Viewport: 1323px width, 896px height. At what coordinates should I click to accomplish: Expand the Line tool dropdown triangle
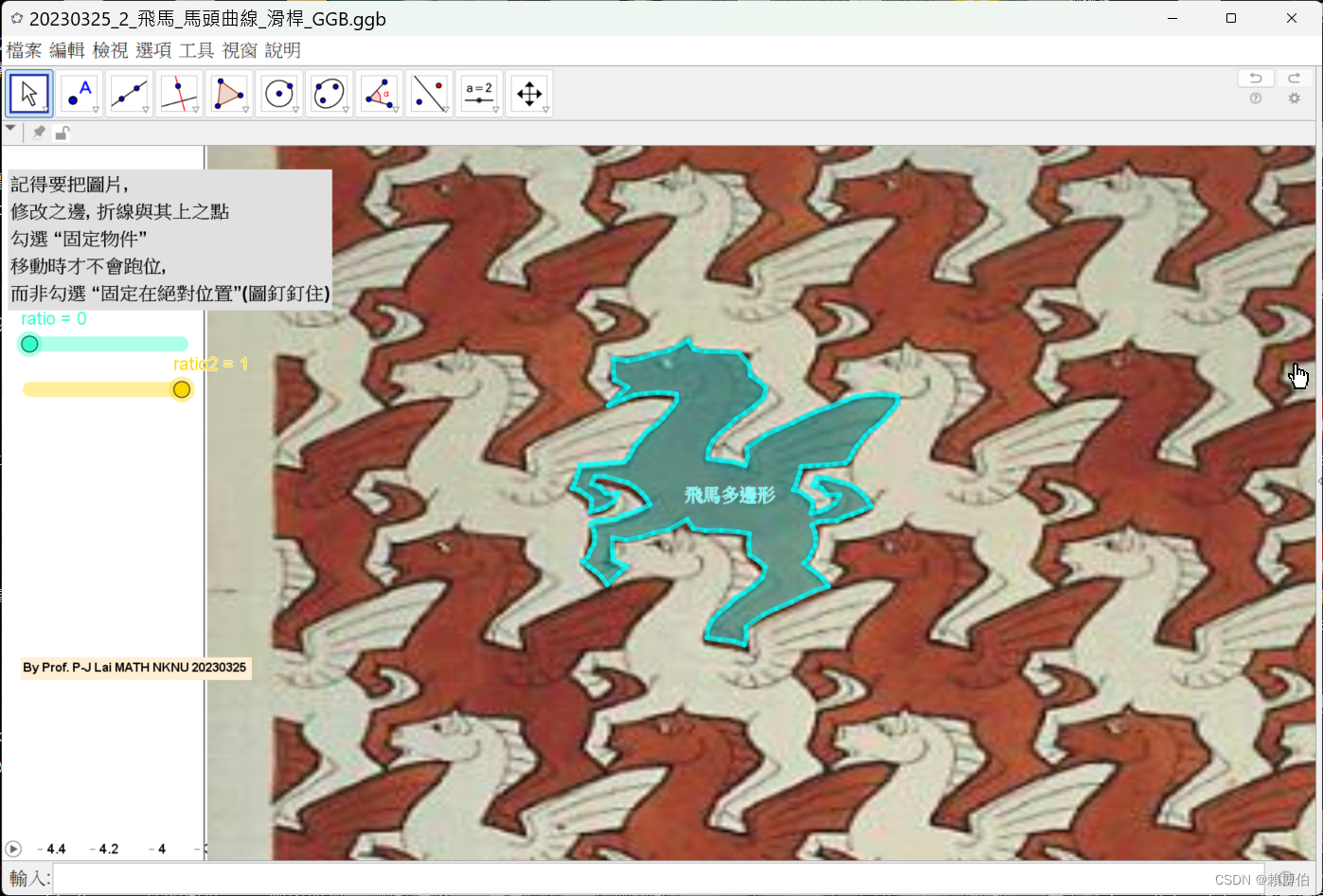146,110
